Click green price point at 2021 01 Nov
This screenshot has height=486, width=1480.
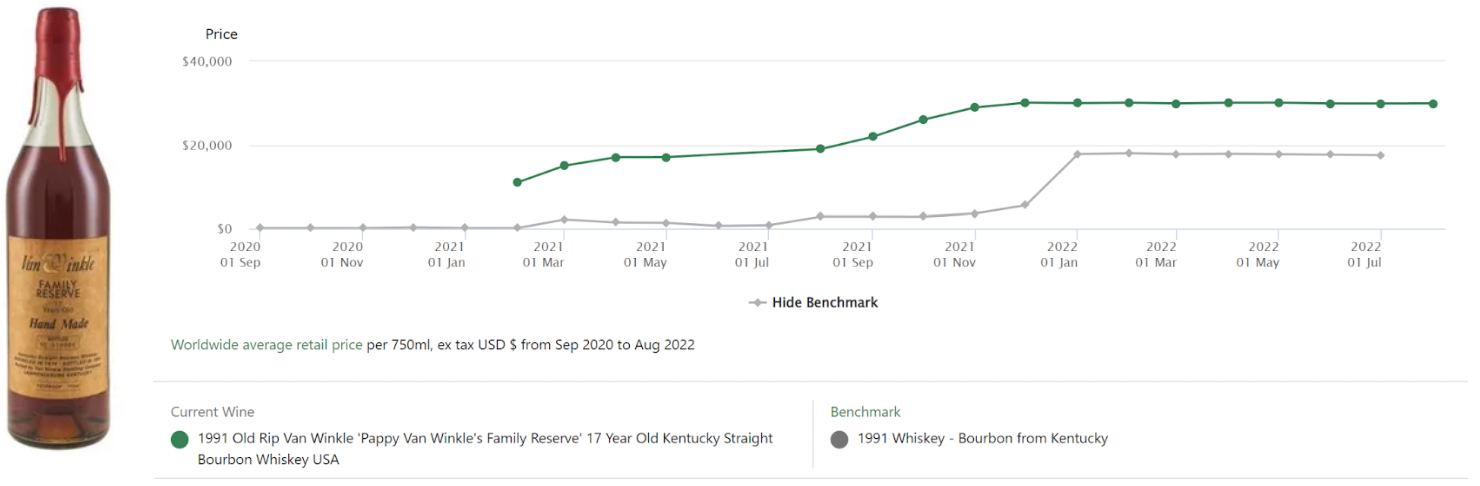click(x=975, y=107)
